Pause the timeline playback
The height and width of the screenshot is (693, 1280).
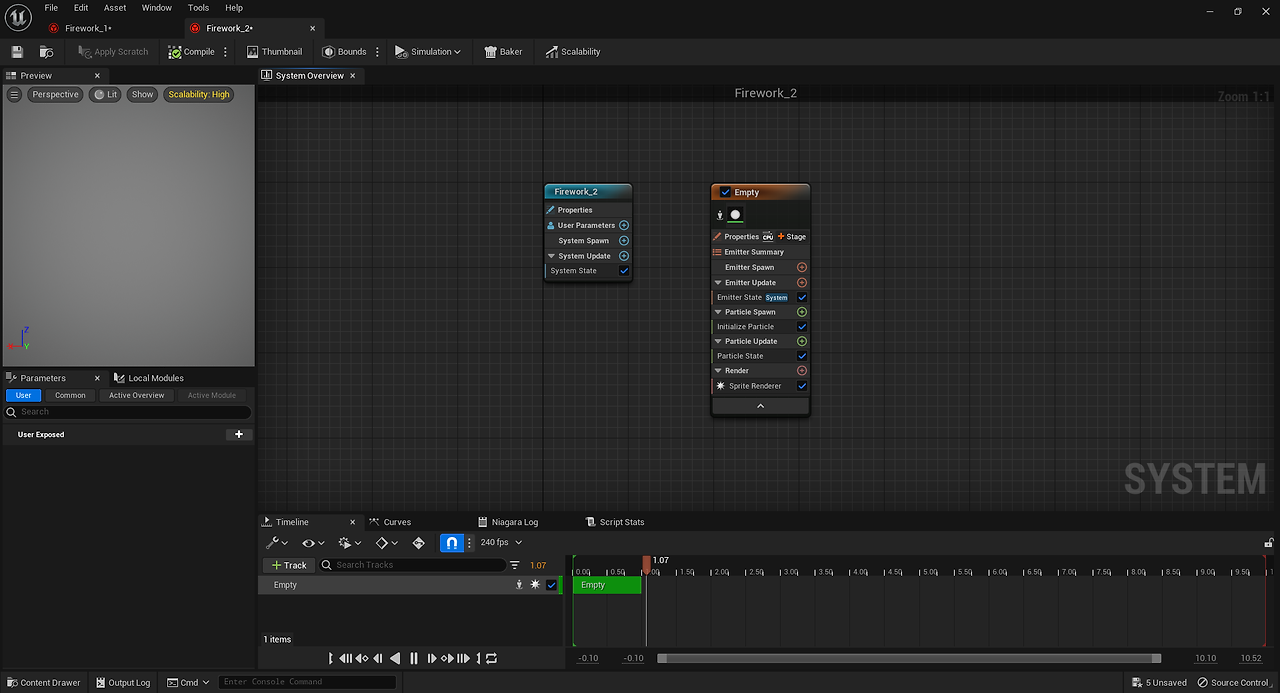[413, 658]
